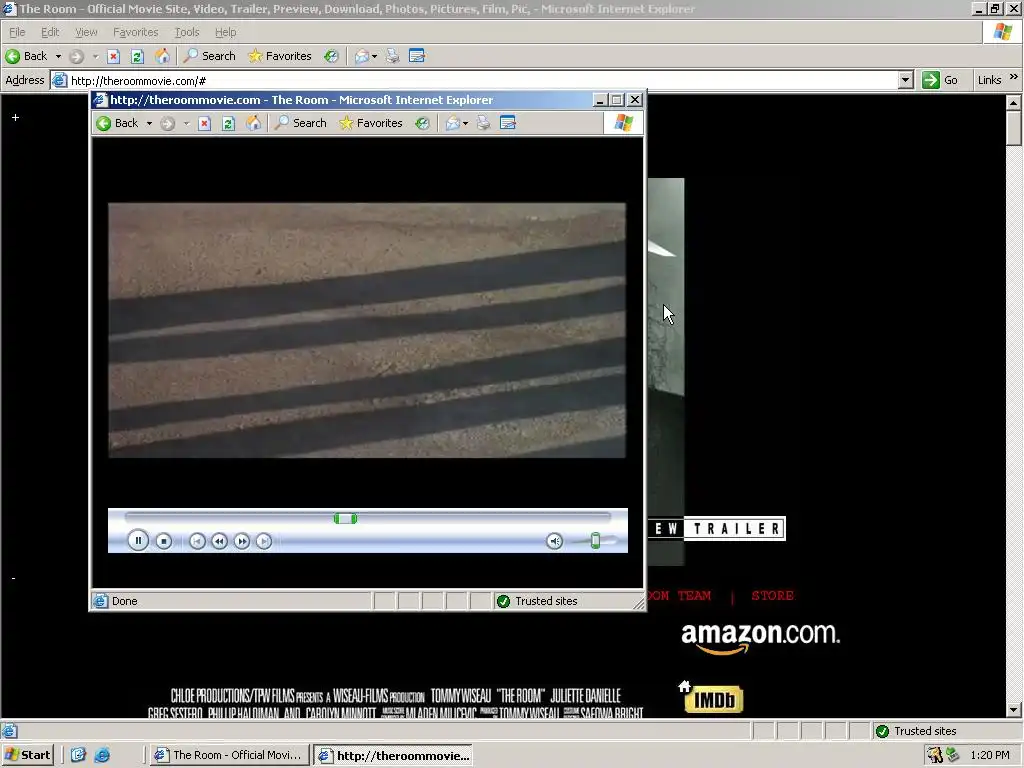Click the video seek bar thumb

(x=345, y=519)
